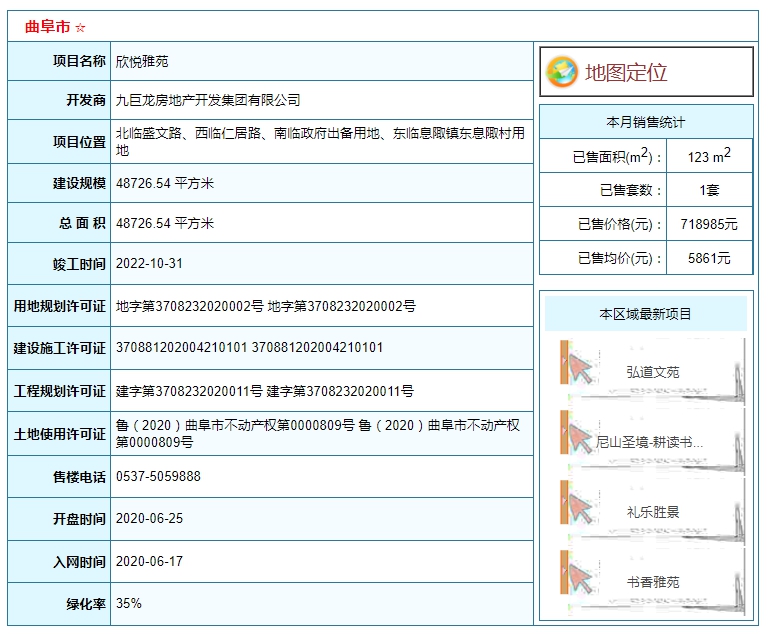768x634 pixels.
Task: Open the 书香雅苑 project link
Action: 653,583
